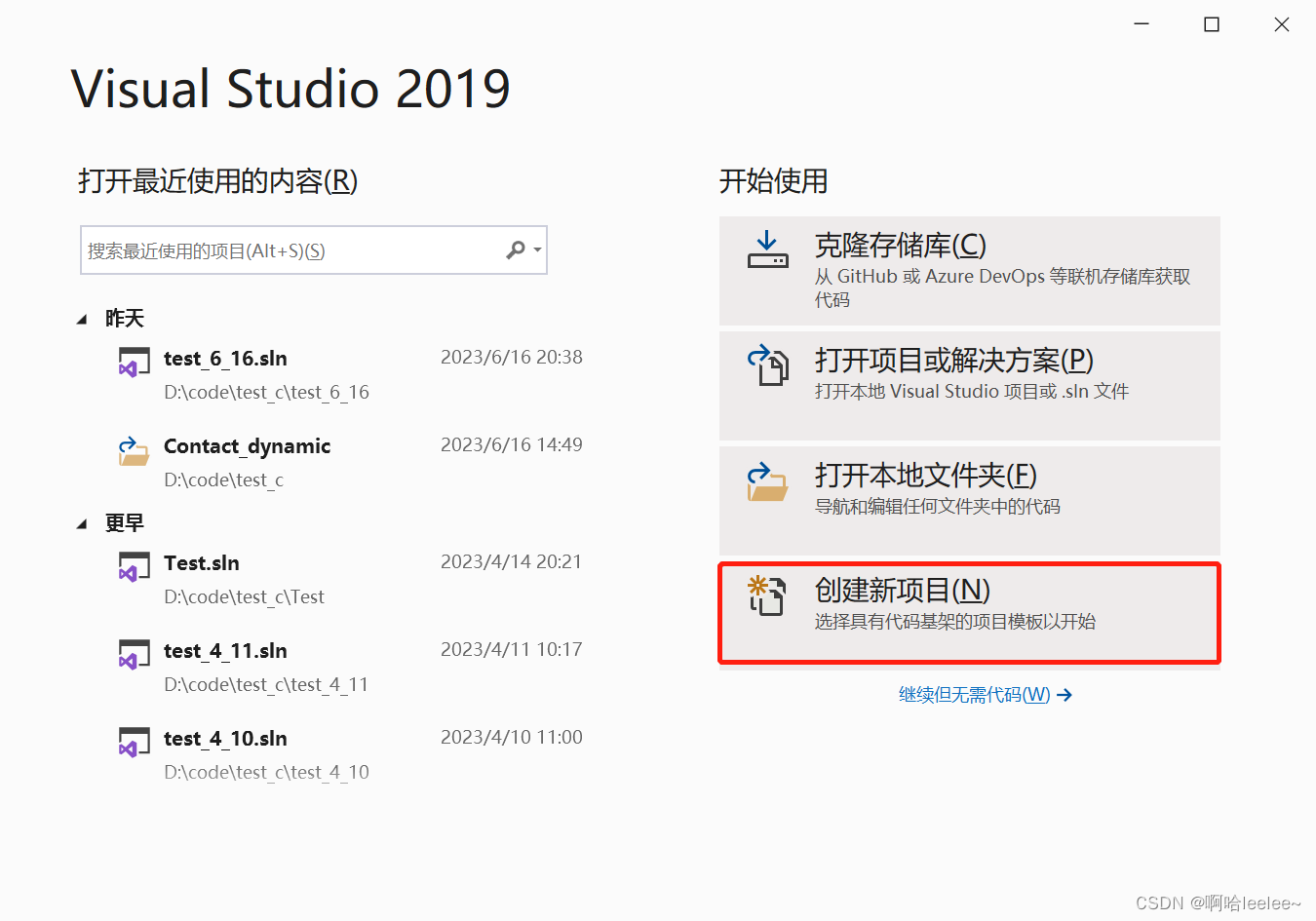Click the 打开最近使用的内容(R) heading

tap(218, 181)
